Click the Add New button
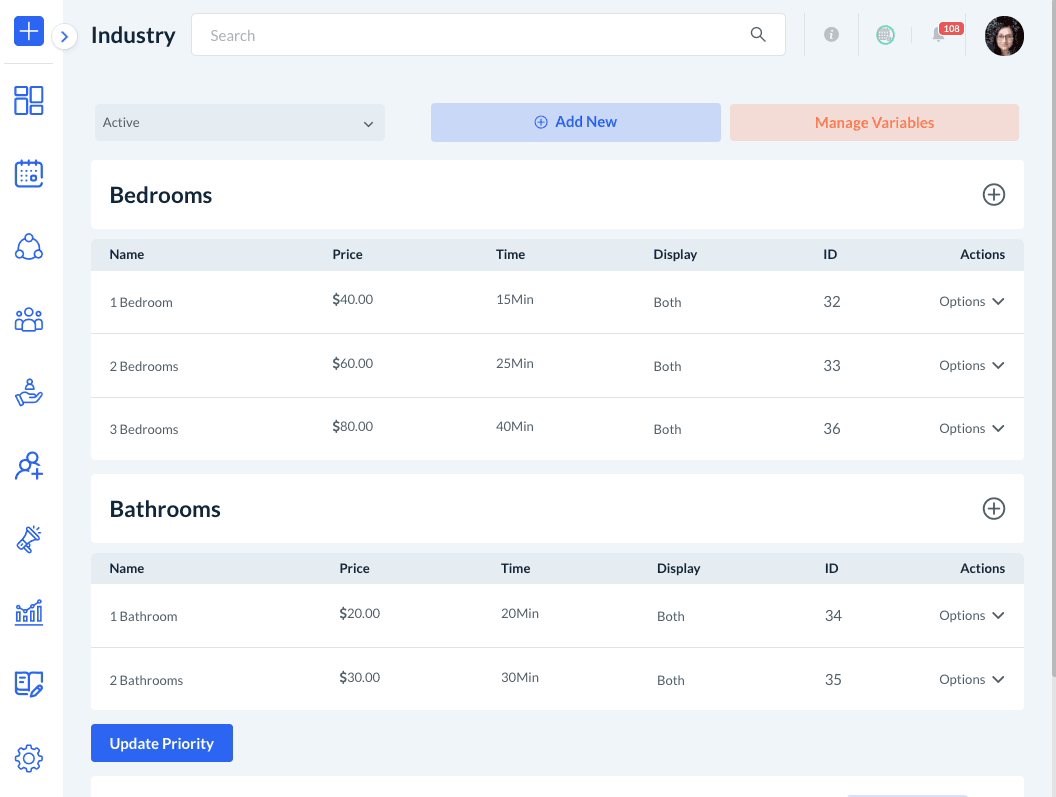 coord(575,122)
